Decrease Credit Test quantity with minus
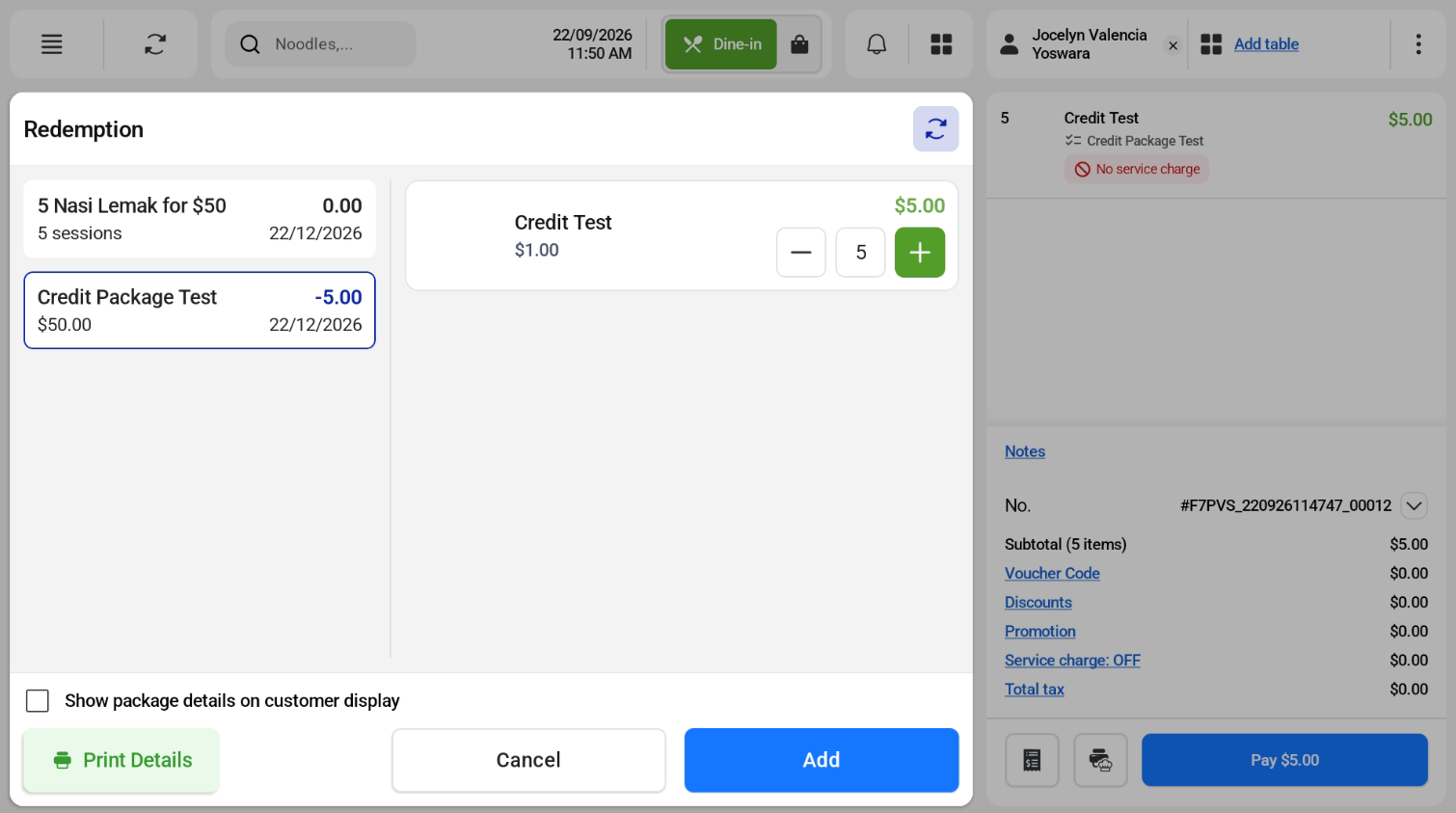 pos(801,253)
